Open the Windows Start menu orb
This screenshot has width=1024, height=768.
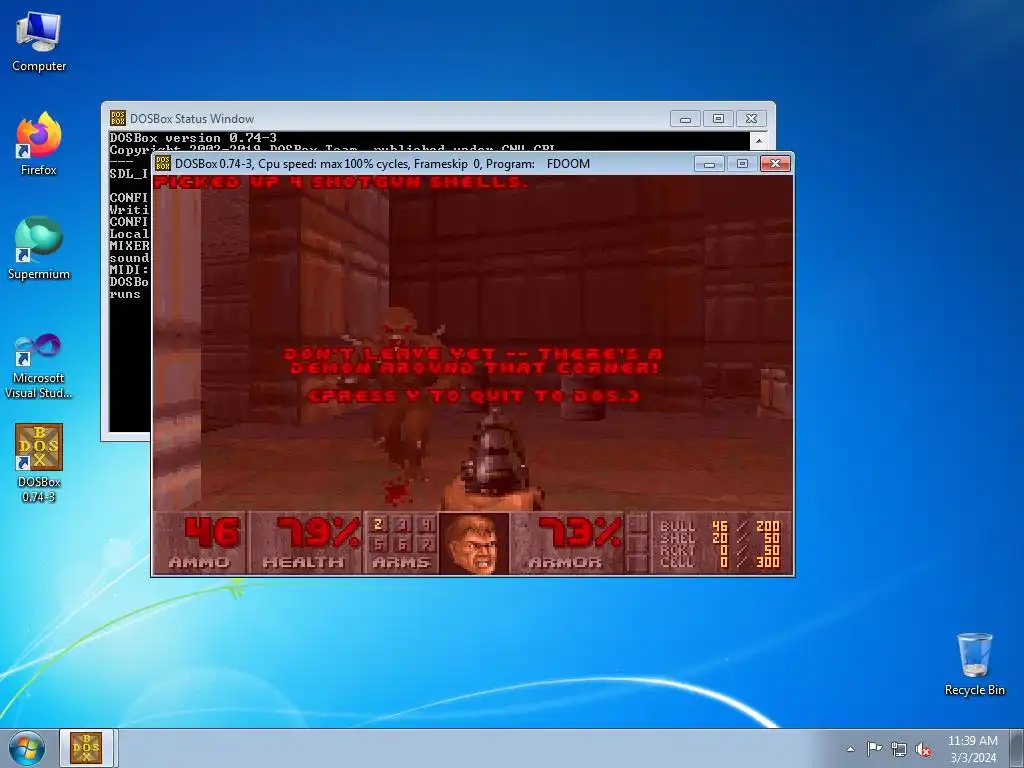[x=27, y=748]
